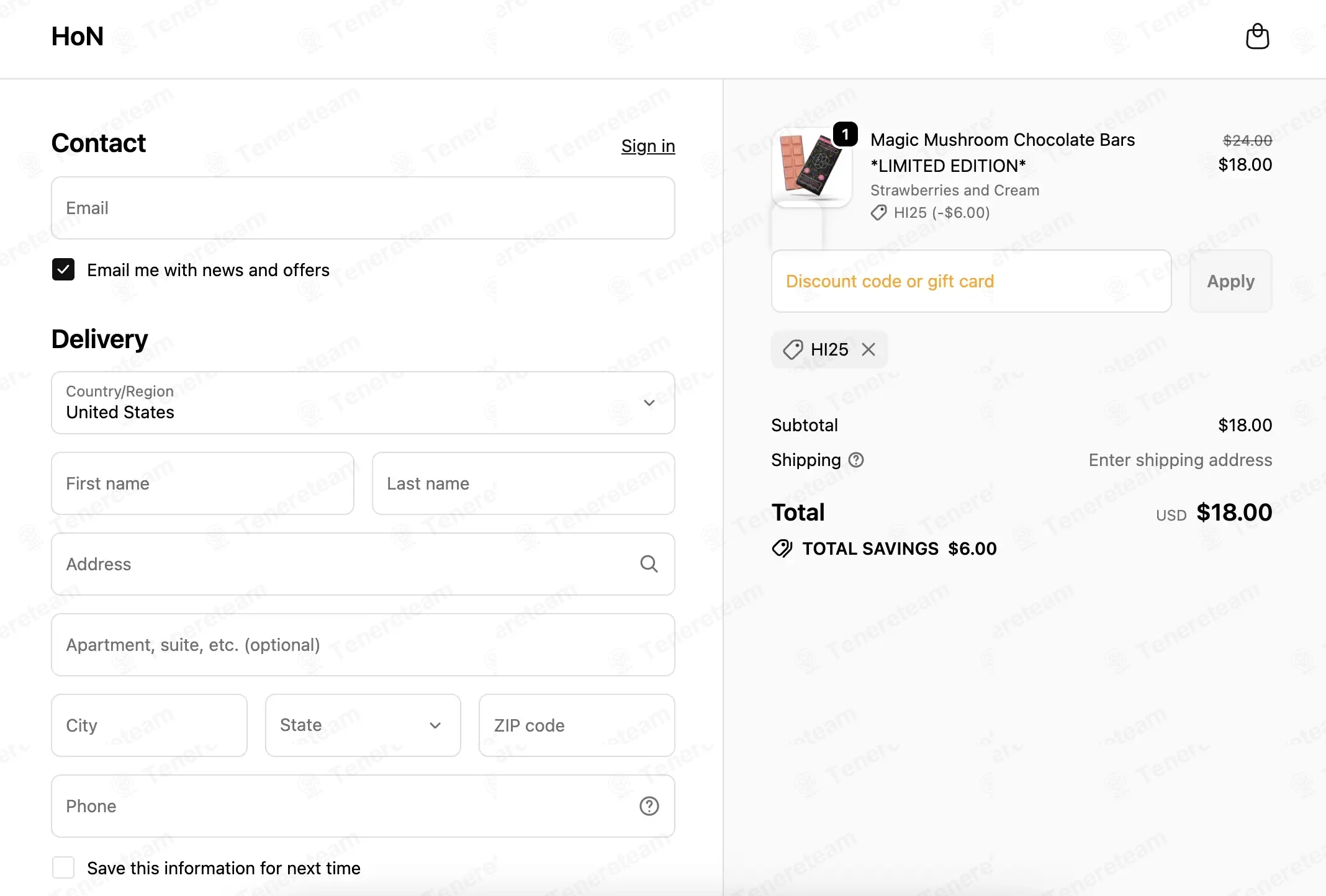Screen dimensions: 1326x896
Task: Uncheck Email me with news and offers
Action: (63, 270)
